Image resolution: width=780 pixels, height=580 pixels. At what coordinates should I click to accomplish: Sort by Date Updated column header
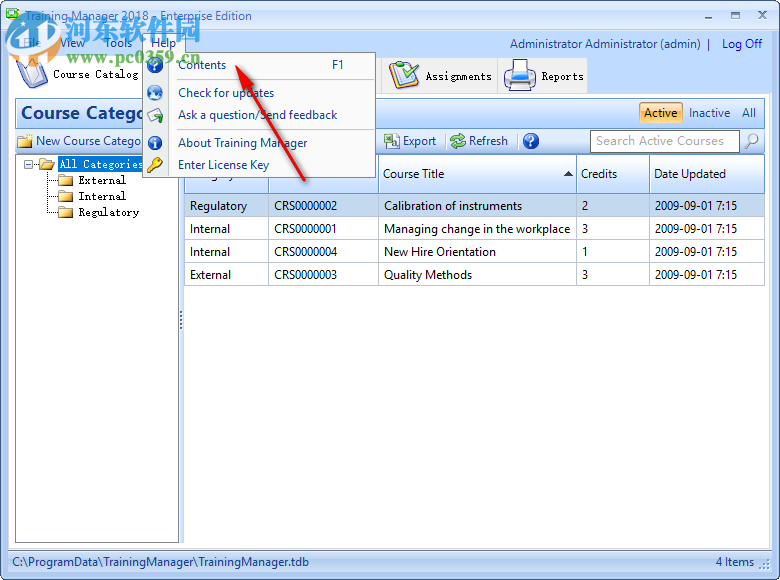point(707,174)
